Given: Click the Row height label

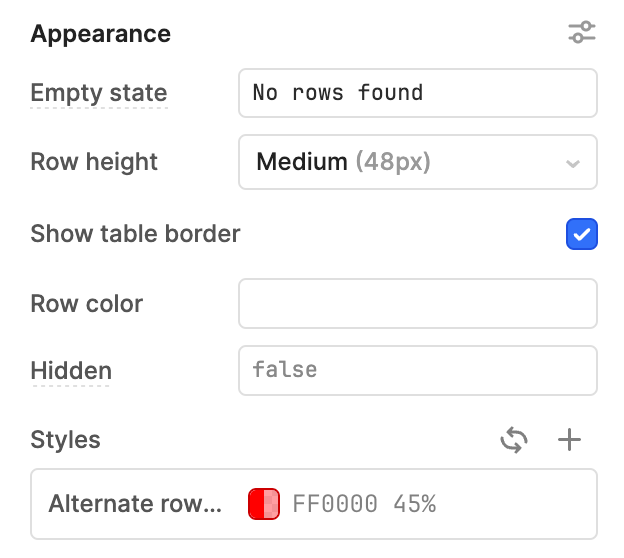Looking at the screenshot, I should (x=94, y=162).
